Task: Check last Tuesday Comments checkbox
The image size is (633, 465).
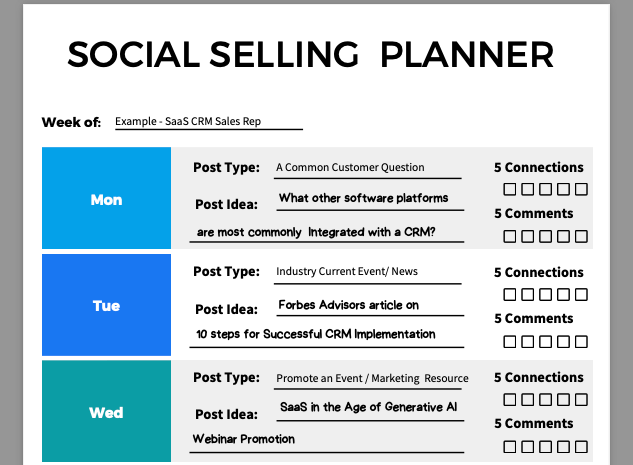Action: pyautogui.click(x=581, y=341)
